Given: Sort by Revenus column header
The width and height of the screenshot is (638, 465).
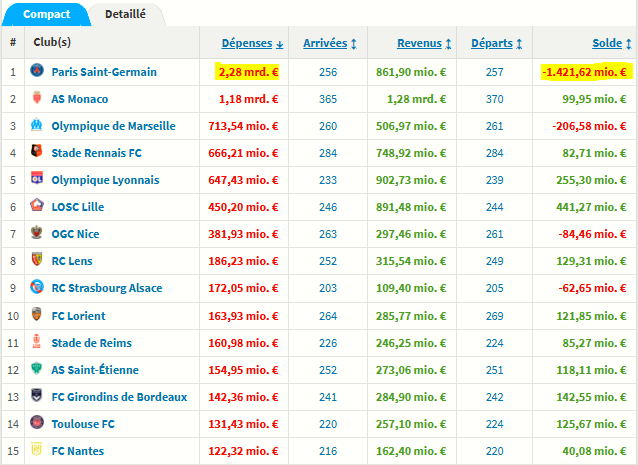Looking at the screenshot, I should 424,43.
